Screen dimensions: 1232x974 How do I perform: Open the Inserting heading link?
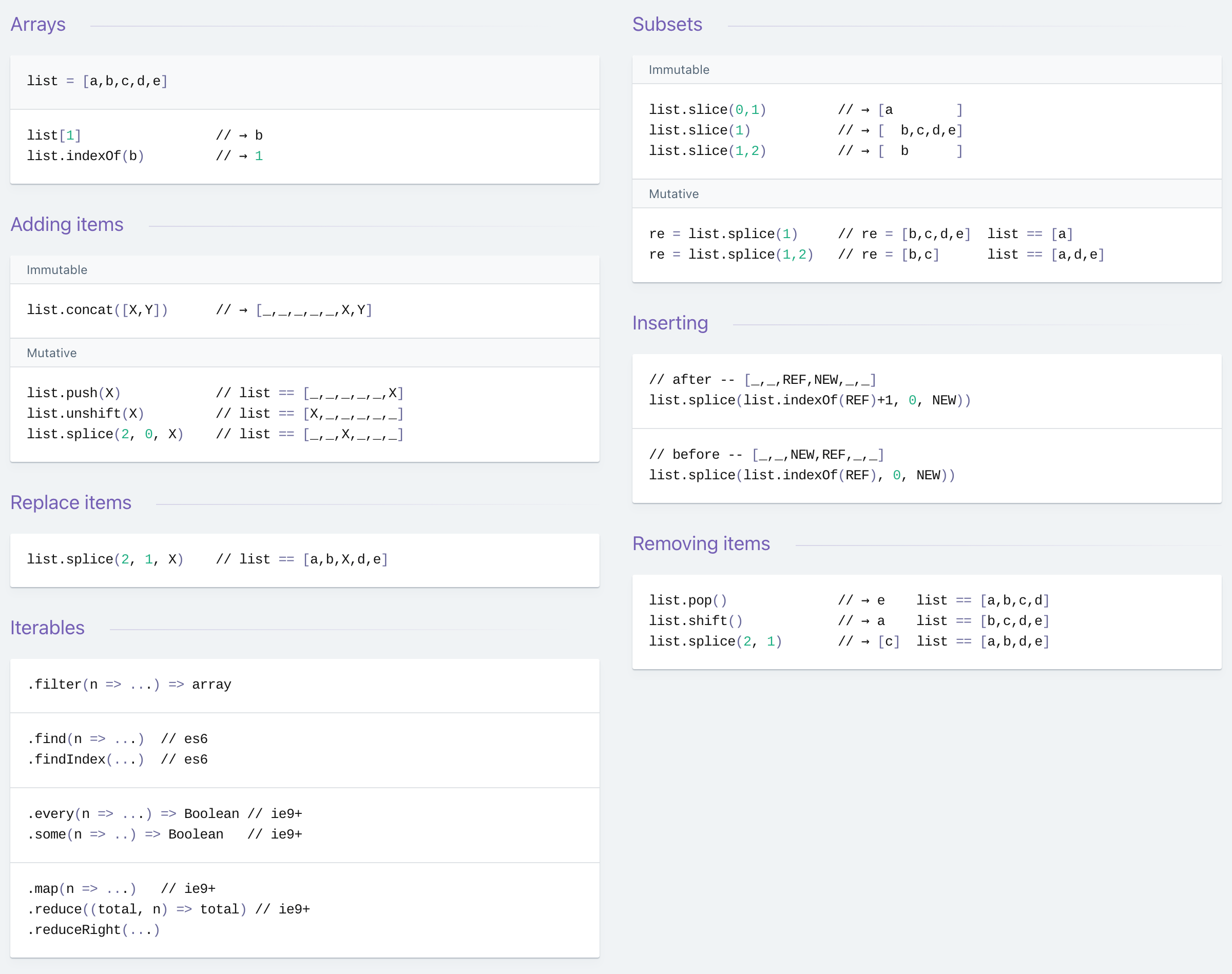(x=669, y=323)
